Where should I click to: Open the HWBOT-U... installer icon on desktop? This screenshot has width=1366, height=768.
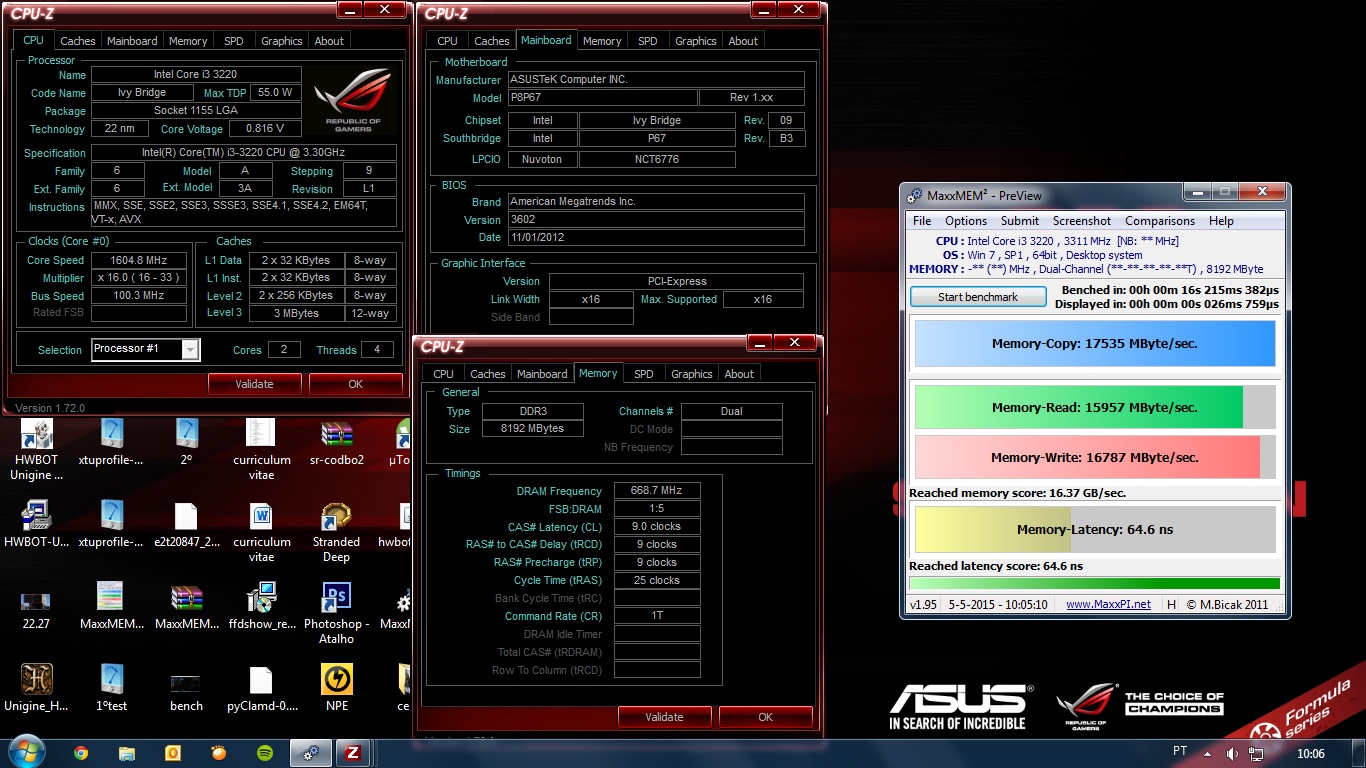[x=36, y=525]
